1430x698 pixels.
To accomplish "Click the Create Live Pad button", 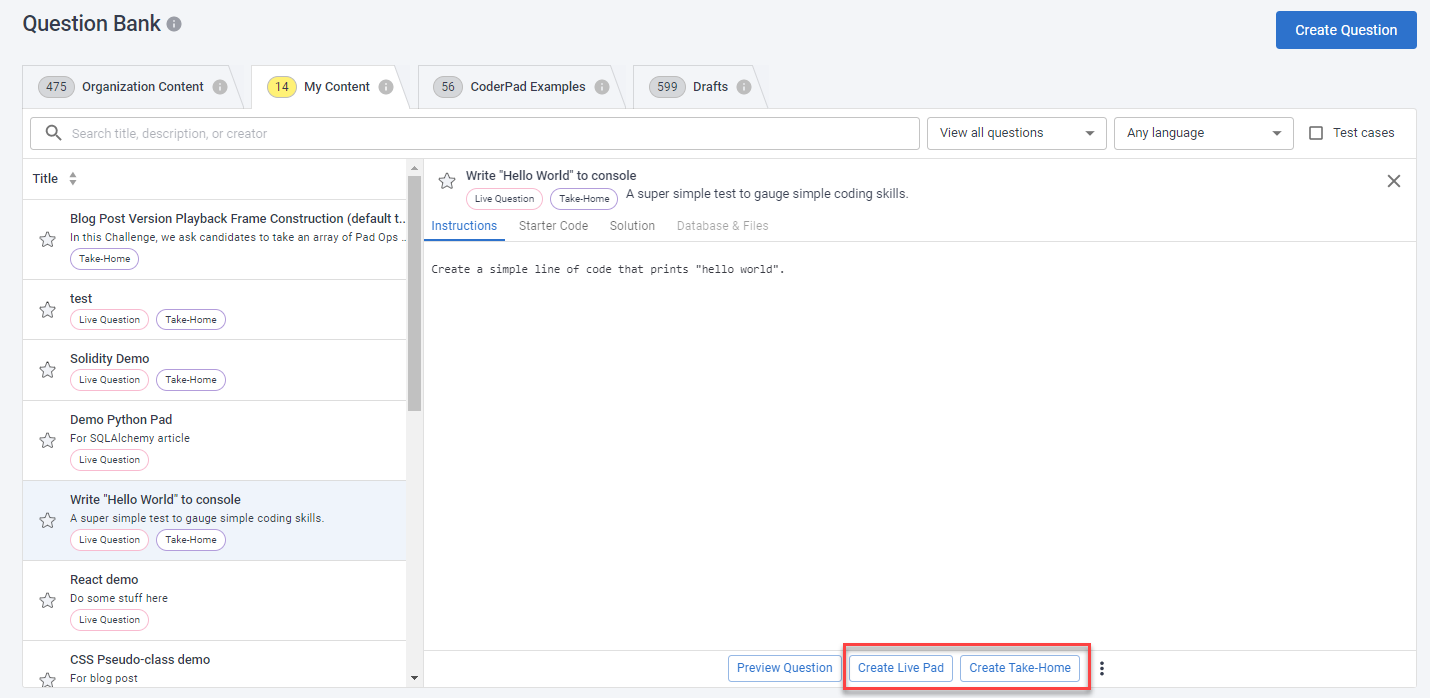I will (900, 668).
